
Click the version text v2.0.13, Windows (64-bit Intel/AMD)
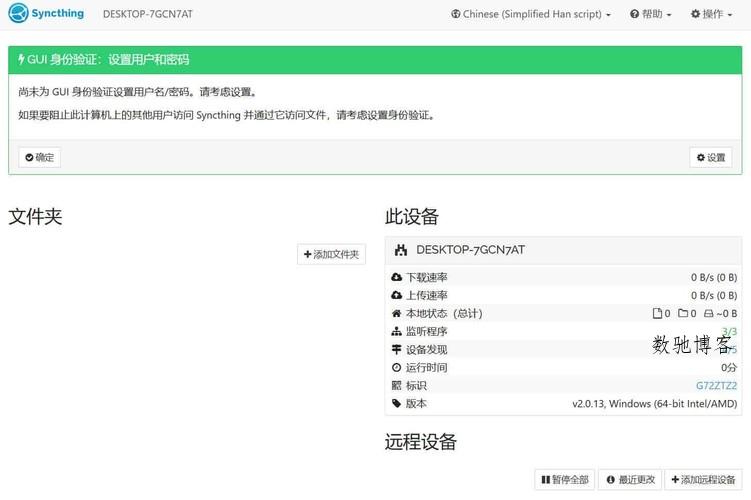pos(655,404)
